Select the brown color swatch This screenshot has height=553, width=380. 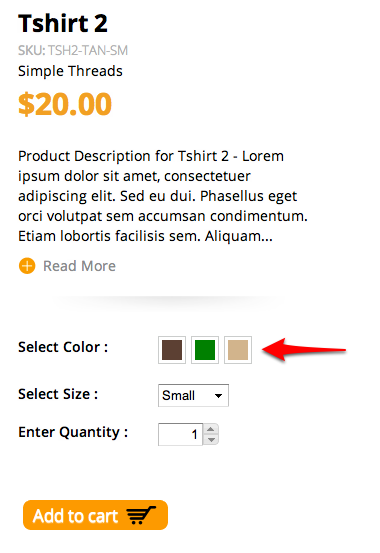172,350
